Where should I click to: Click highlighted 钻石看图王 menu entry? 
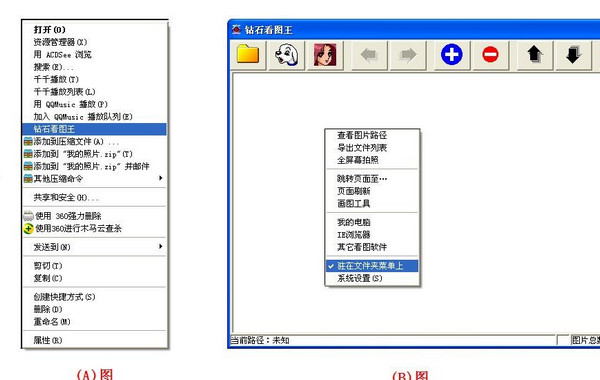(95, 129)
